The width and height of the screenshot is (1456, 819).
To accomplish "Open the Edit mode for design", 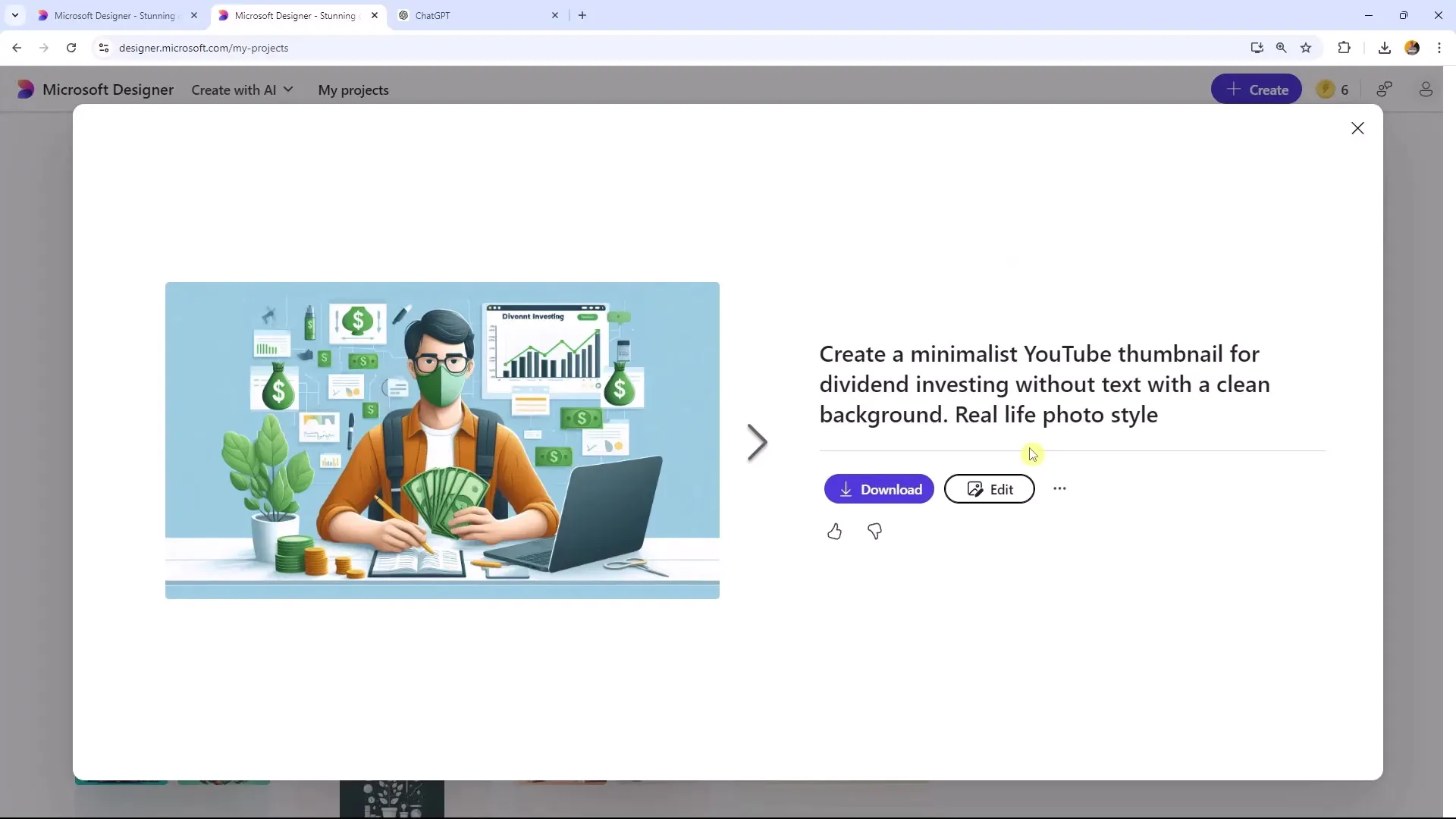I will [x=990, y=489].
